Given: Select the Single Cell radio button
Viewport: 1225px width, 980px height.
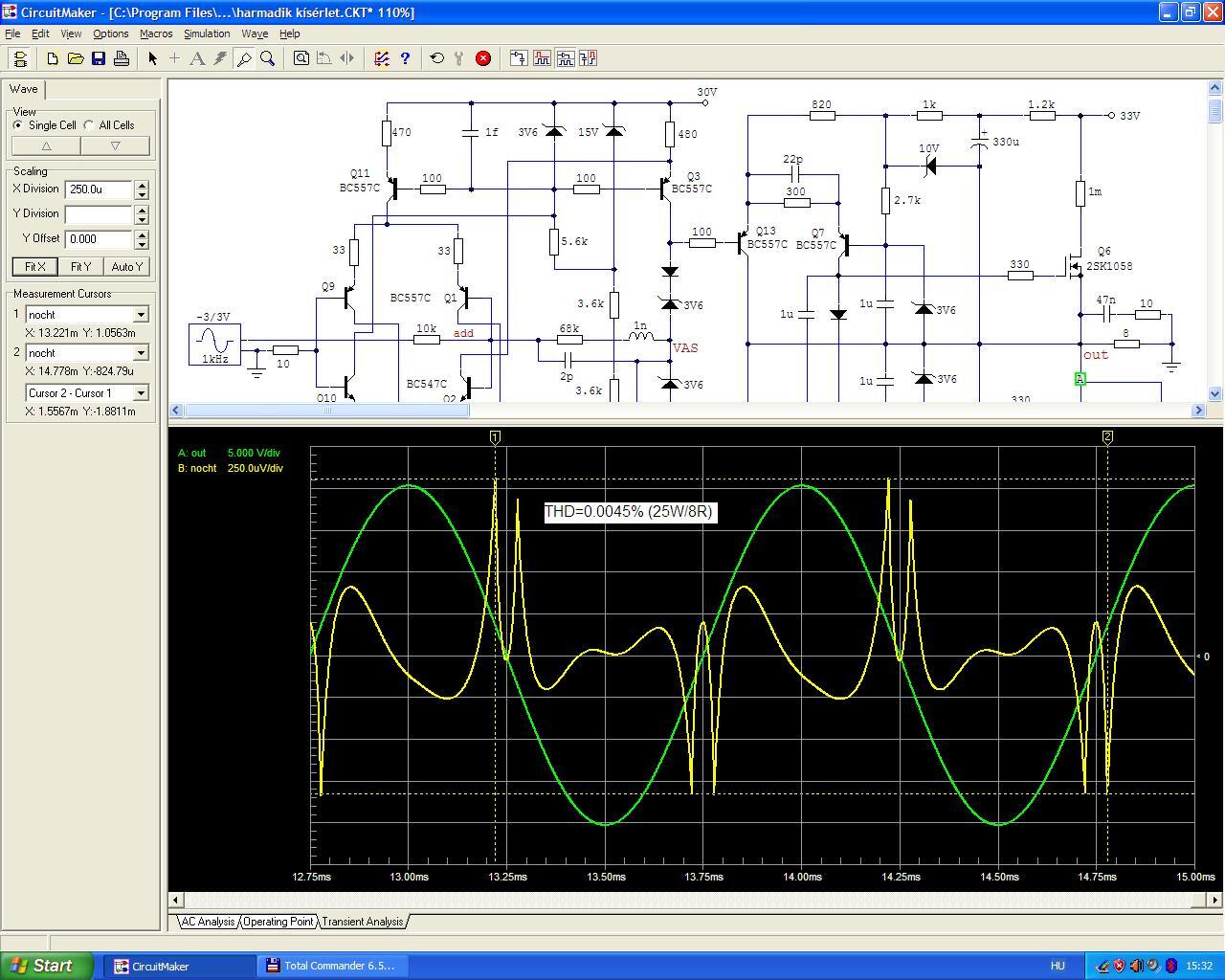Looking at the screenshot, I should 18,125.
